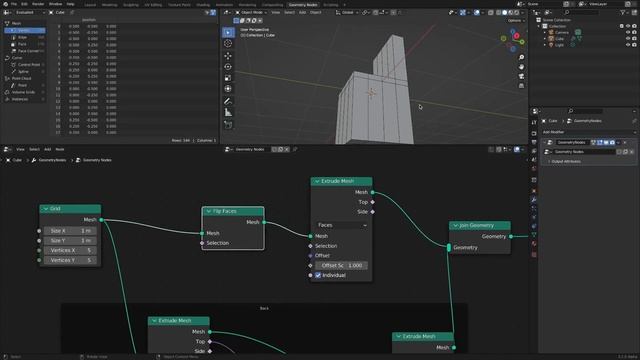Open the Evaluated dropdown in spreadsheet header
Viewport: 640px width, 360px height.
pyautogui.click(x=29, y=13)
